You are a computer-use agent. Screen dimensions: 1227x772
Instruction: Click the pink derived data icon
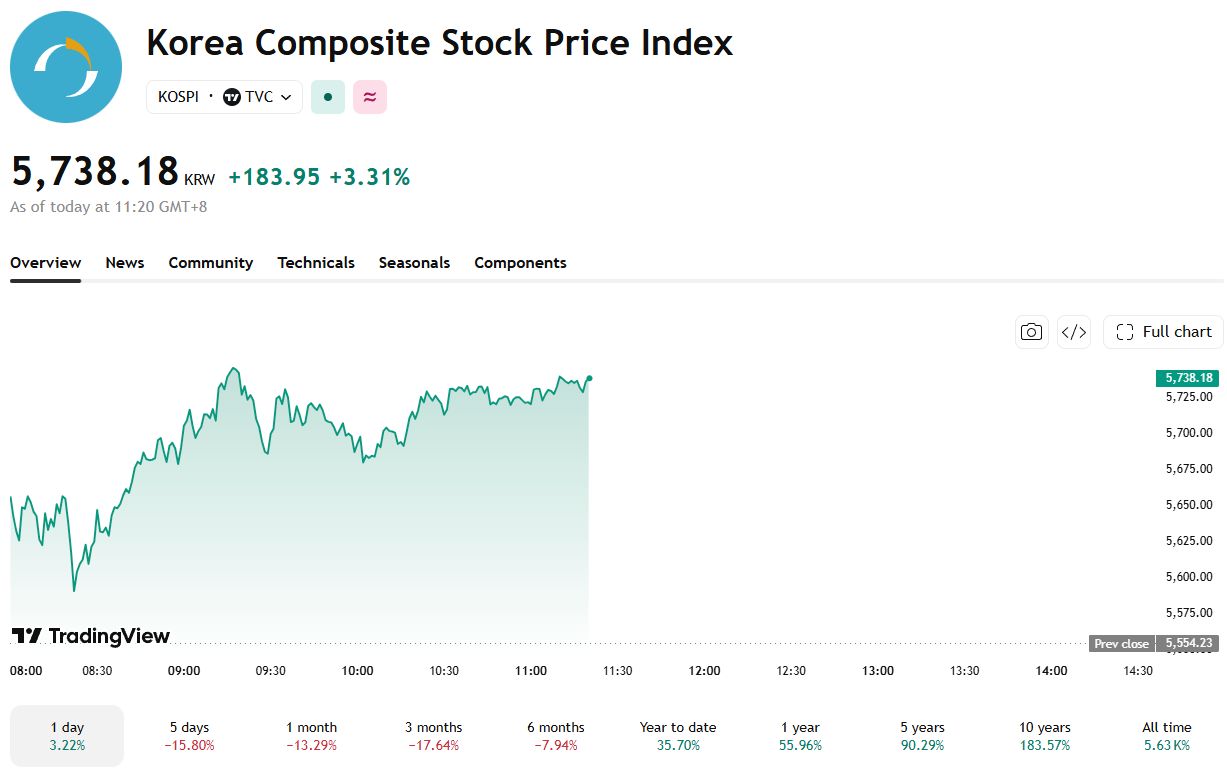click(370, 97)
